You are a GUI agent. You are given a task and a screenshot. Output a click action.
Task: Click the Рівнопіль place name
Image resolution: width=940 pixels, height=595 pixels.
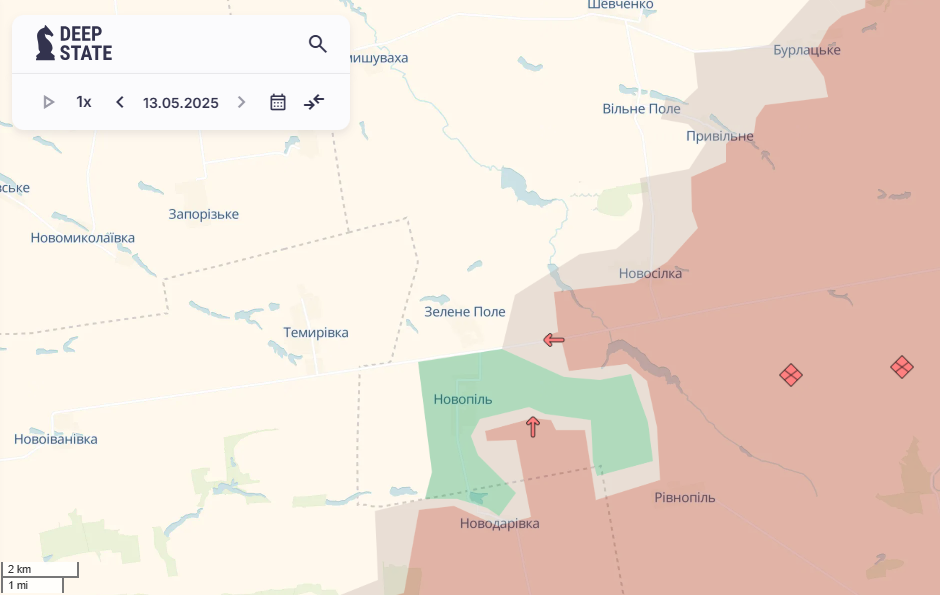685,497
